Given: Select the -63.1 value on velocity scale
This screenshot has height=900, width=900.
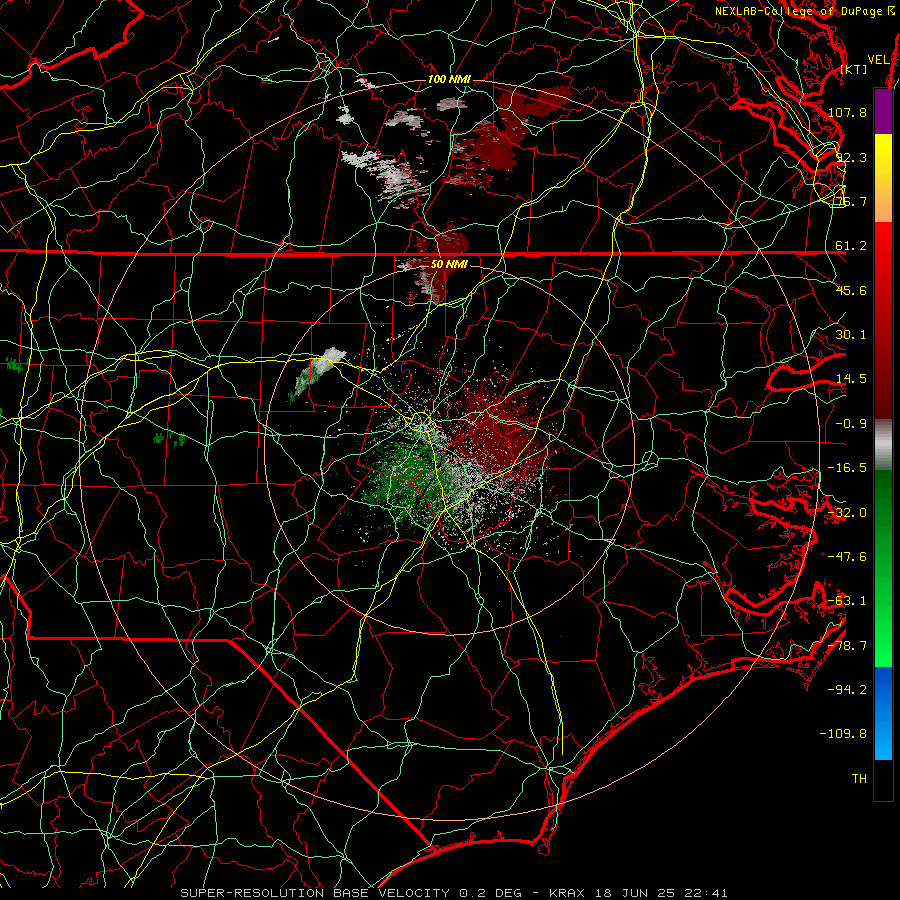Looking at the screenshot, I should click(x=847, y=601).
